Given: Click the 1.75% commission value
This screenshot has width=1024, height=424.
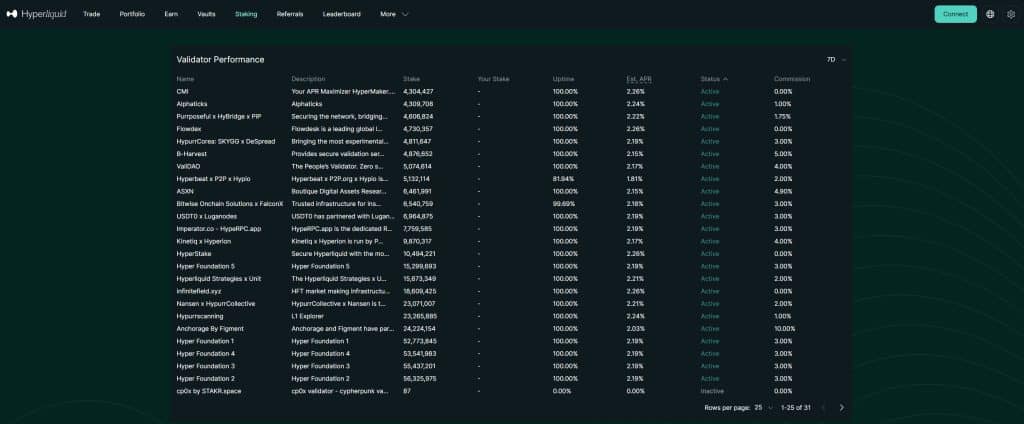Looking at the screenshot, I should 783,116.
